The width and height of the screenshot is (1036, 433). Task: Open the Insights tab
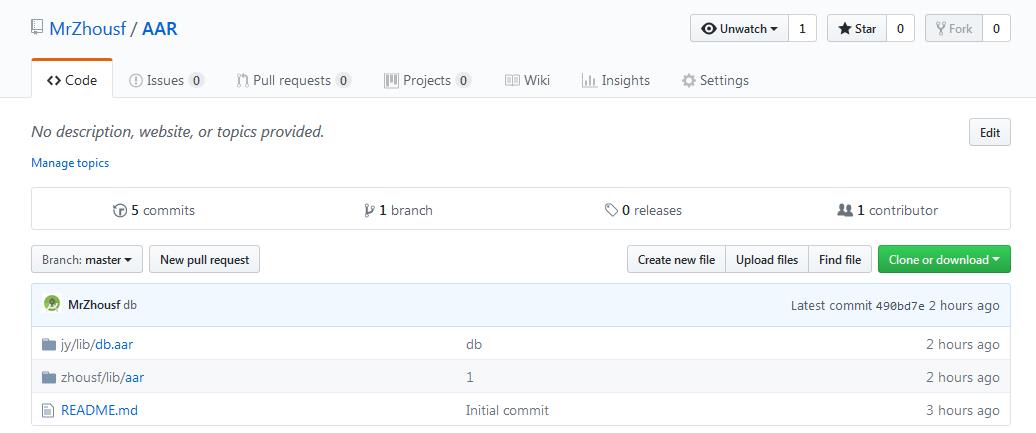[616, 81]
